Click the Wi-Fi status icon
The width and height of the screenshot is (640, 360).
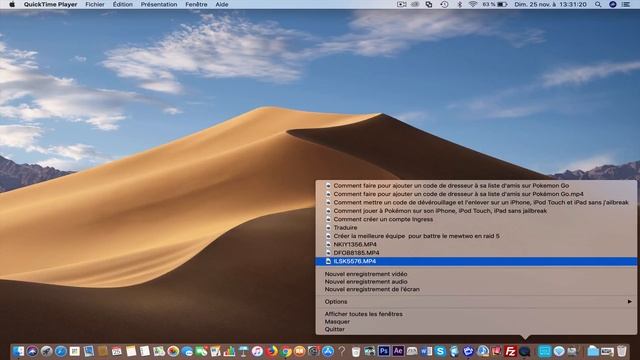pyautogui.click(x=473, y=4)
